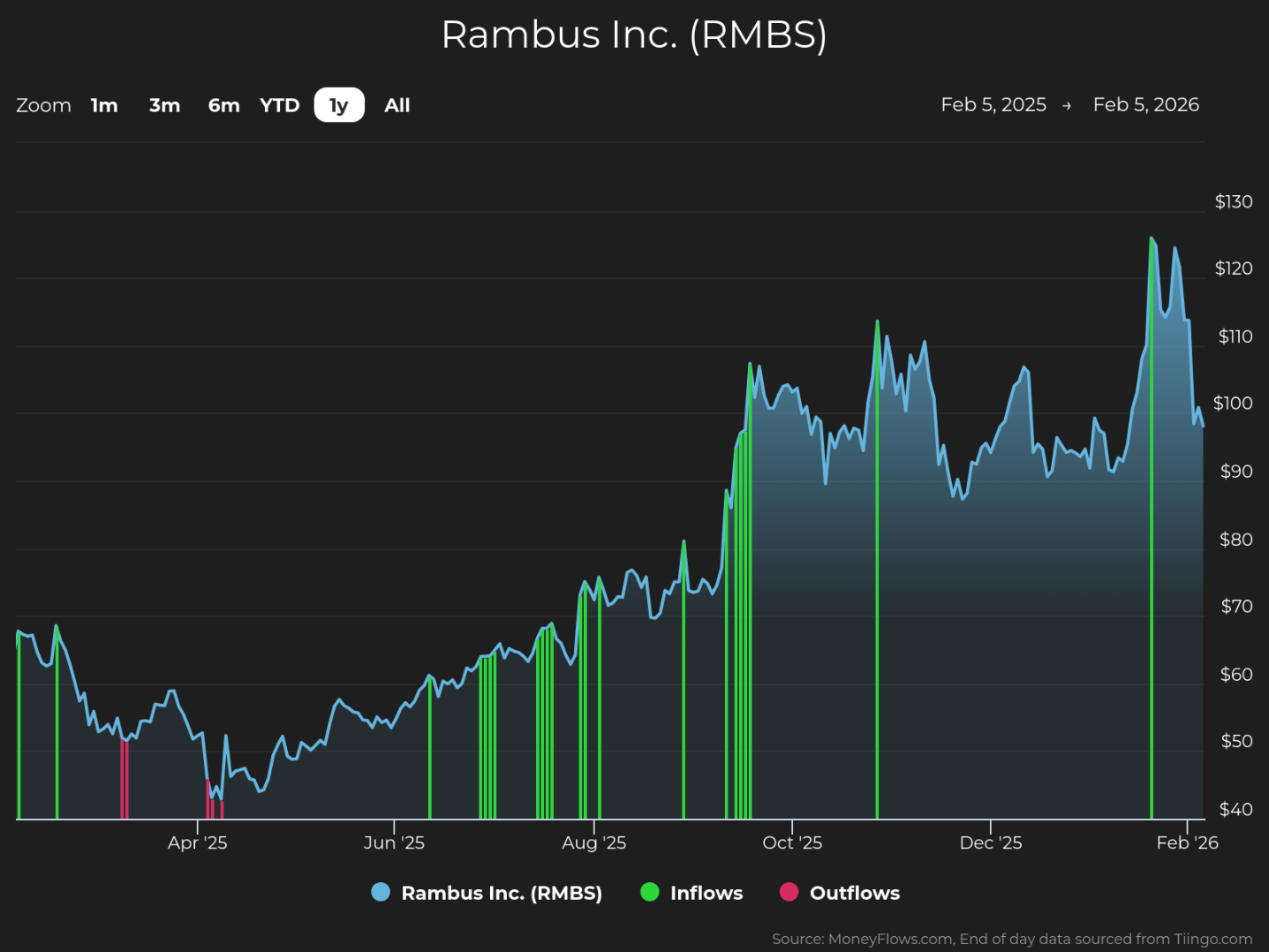Click the Jun '25 axis label
The image size is (1269, 952).
coord(394,842)
